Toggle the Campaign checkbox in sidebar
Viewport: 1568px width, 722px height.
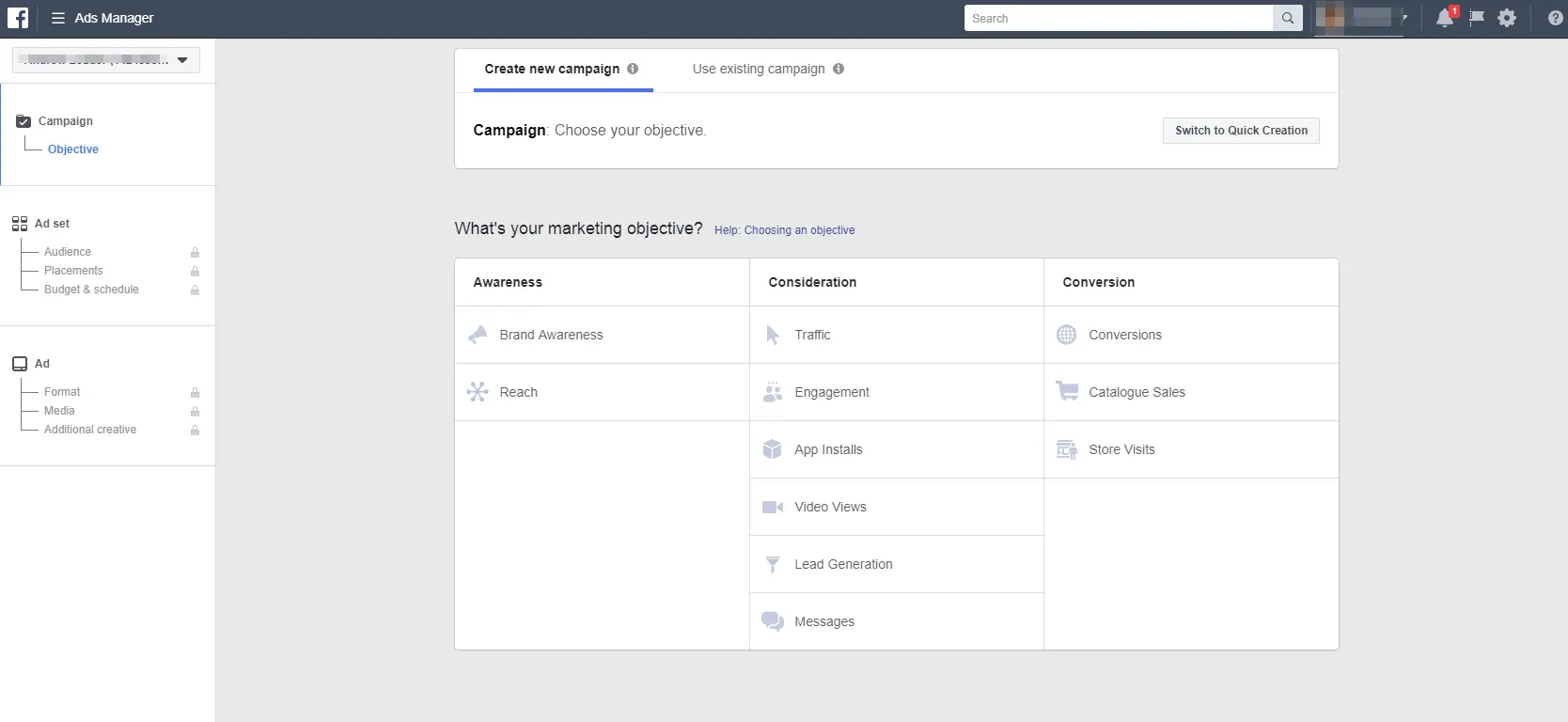point(24,121)
